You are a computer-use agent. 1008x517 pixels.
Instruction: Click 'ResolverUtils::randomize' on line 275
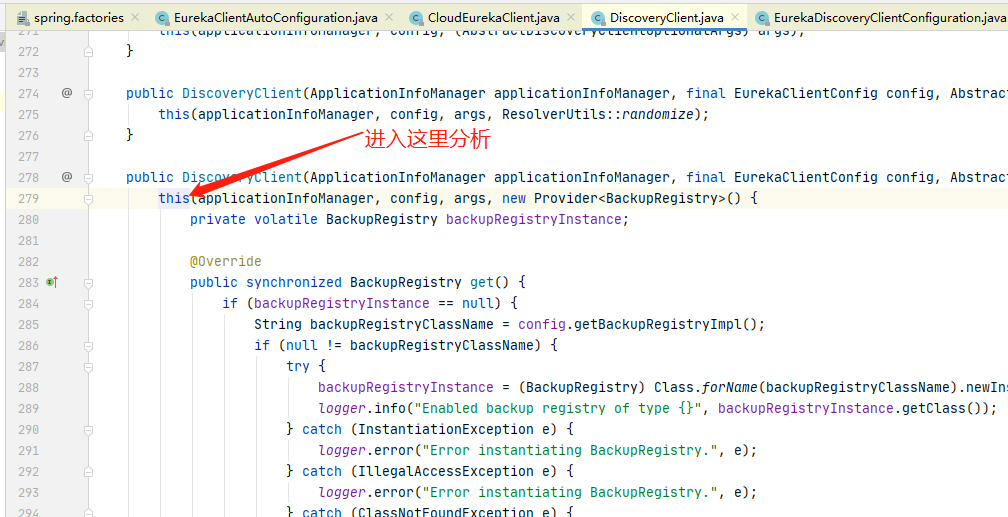pos(598,114)
